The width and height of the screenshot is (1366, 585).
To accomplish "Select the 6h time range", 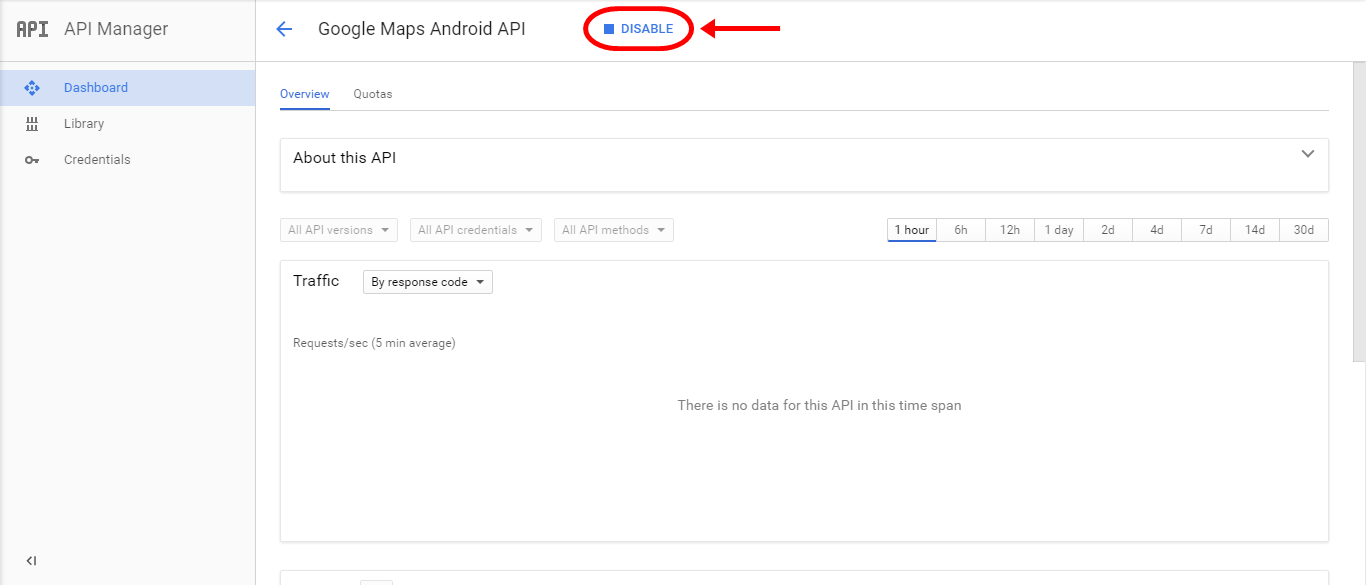I will tap(960, 230).
